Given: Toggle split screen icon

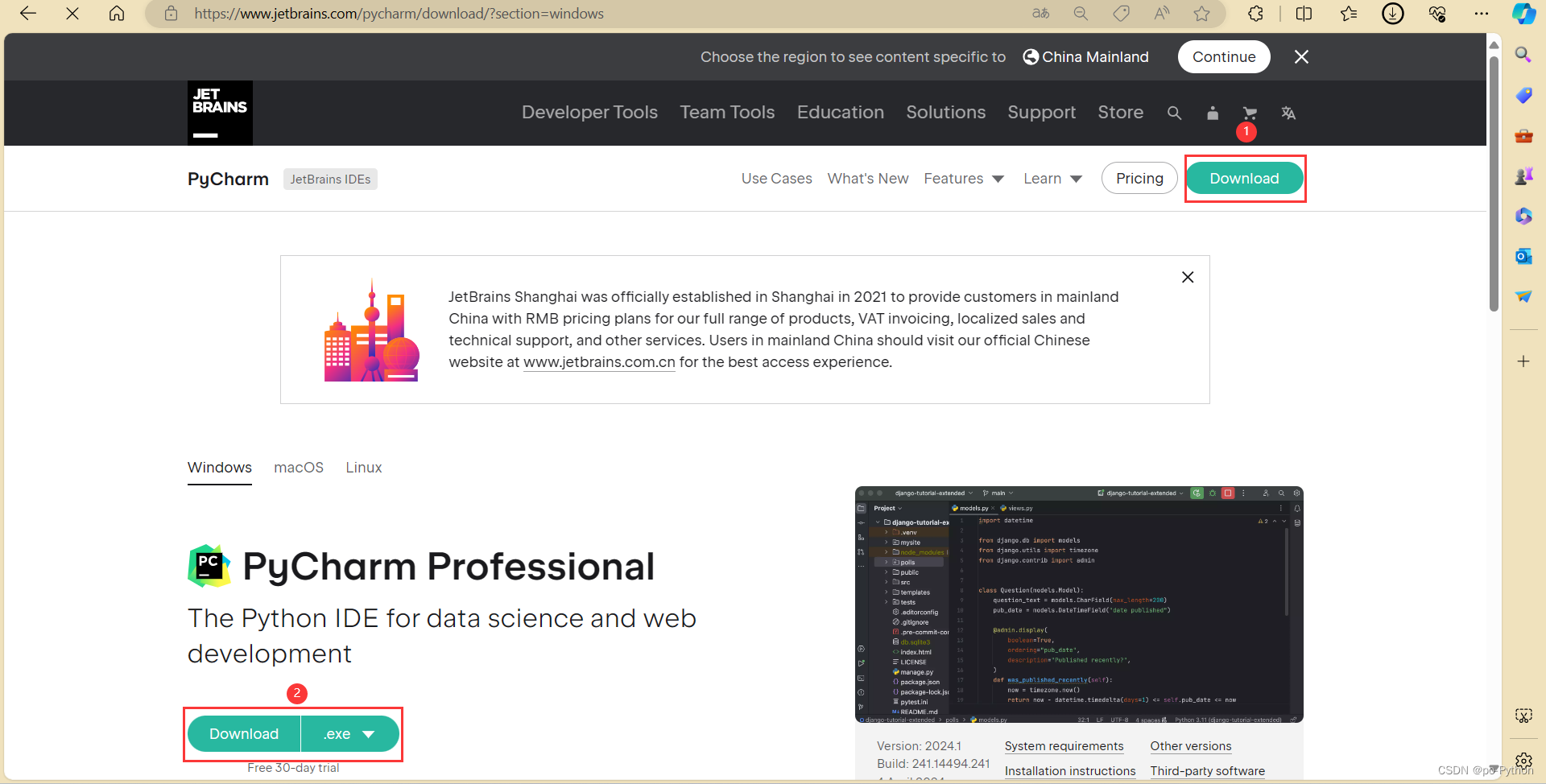Looking at the screenshot, I should coord(1304,14).
